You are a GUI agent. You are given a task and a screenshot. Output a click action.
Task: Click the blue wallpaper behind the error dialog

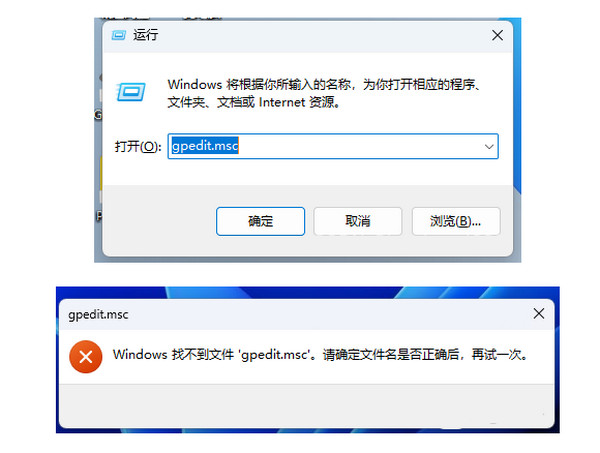(306, 293)
